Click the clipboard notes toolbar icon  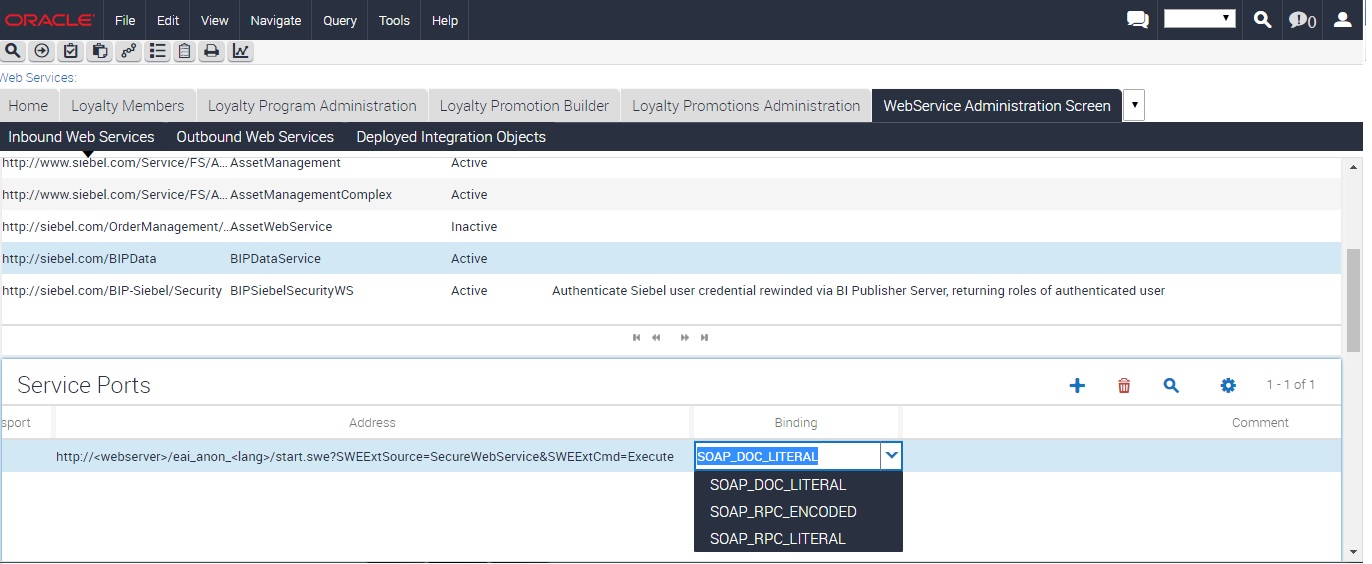(184, 51)
